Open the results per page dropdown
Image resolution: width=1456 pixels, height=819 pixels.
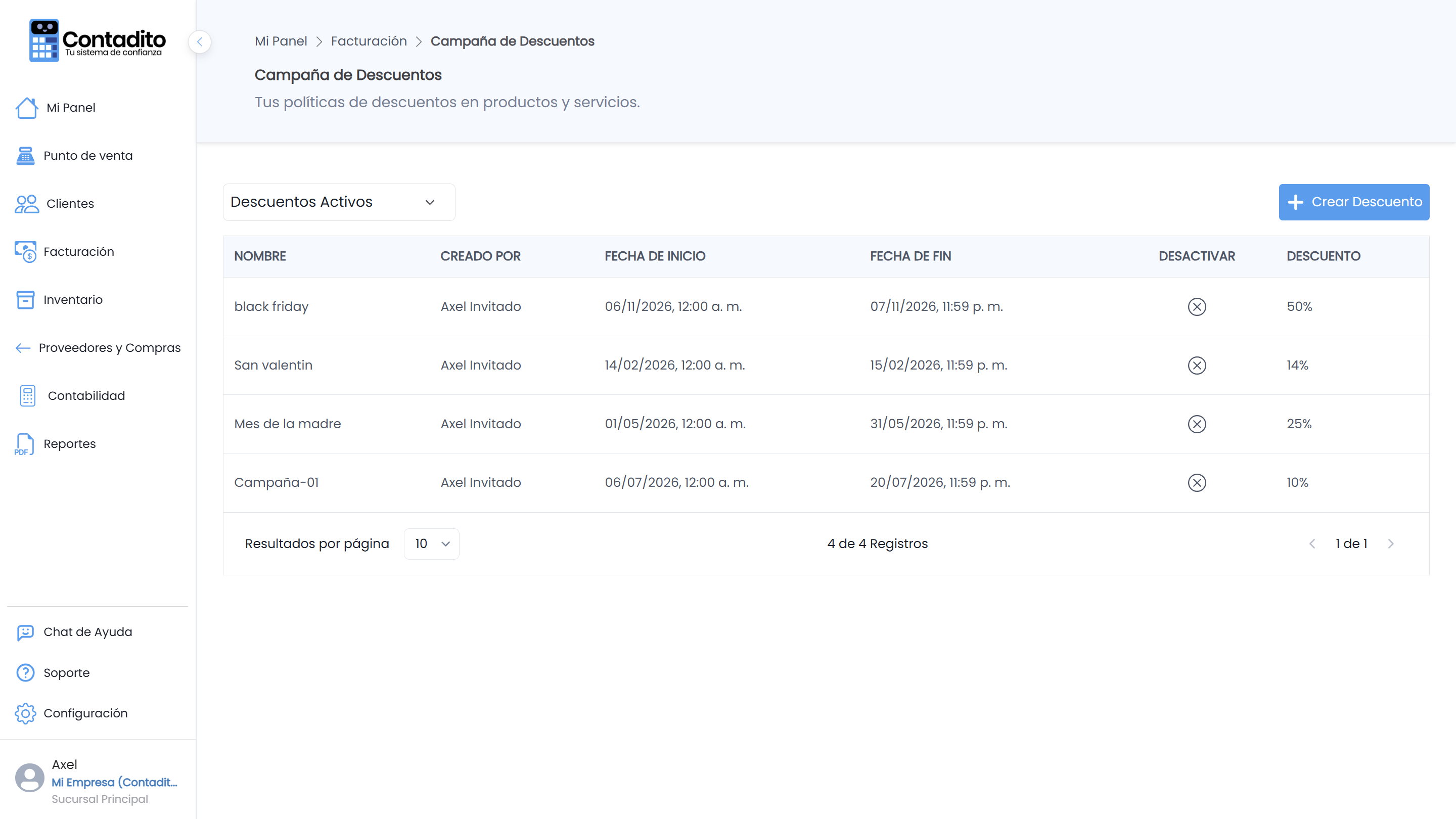[x=432, y=544]
